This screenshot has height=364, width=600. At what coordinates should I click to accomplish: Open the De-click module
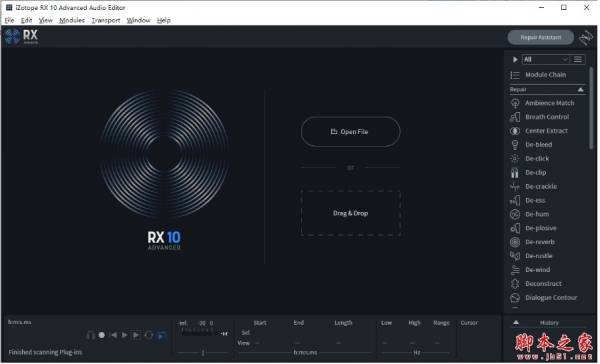coord(530,158)
